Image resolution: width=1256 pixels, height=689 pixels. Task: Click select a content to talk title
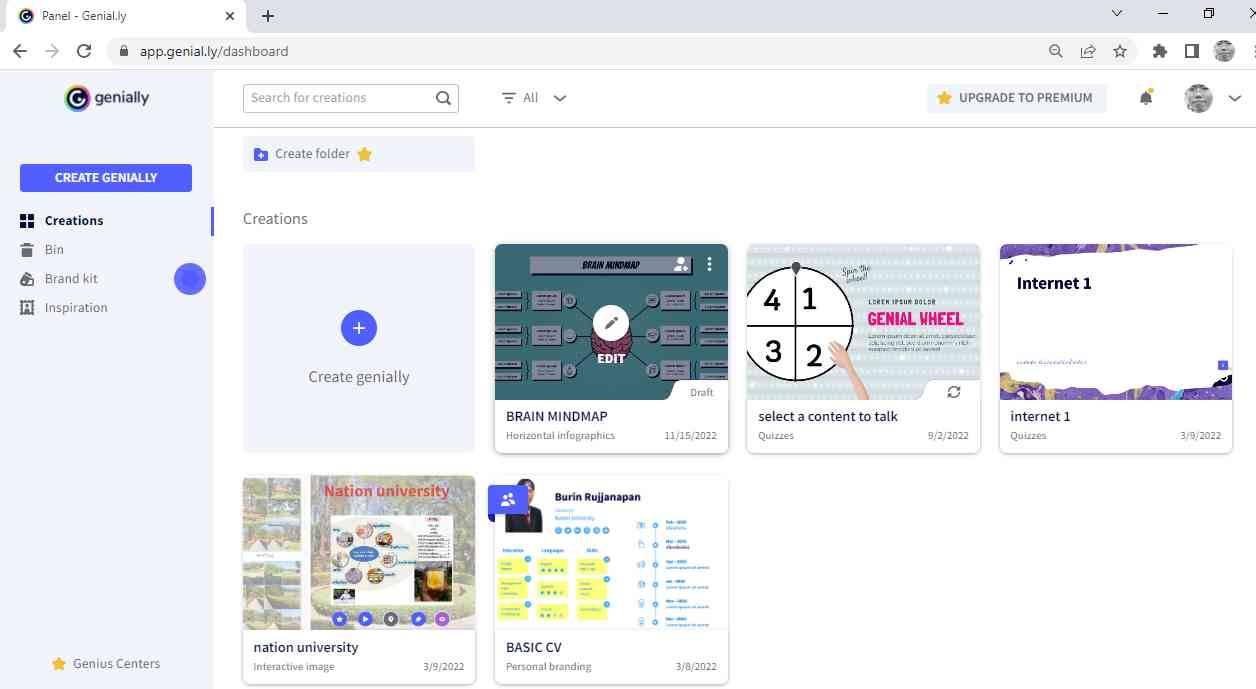pos(828,416)
